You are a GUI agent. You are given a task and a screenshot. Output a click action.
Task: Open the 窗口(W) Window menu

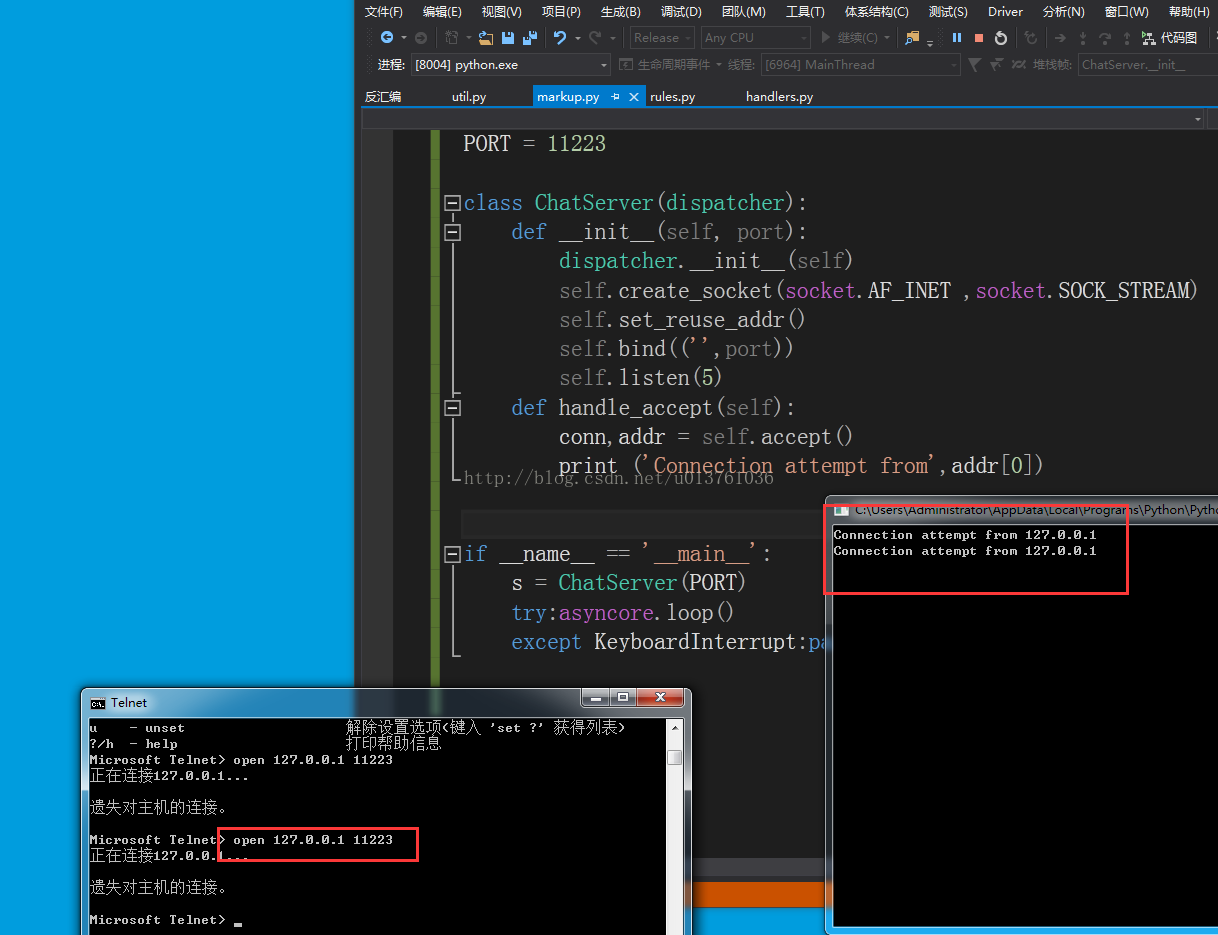pos(1127,12)
